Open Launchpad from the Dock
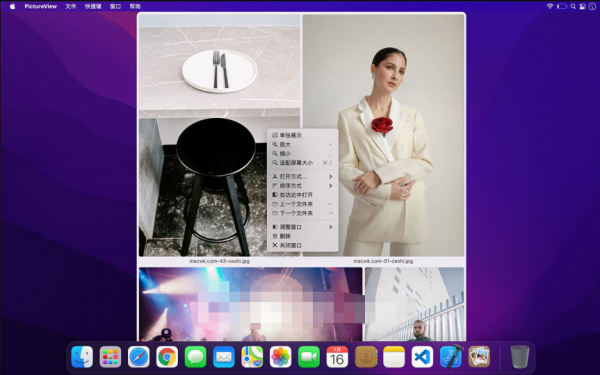This screenshot has height=375, width=600. click(x=110, y=357)
